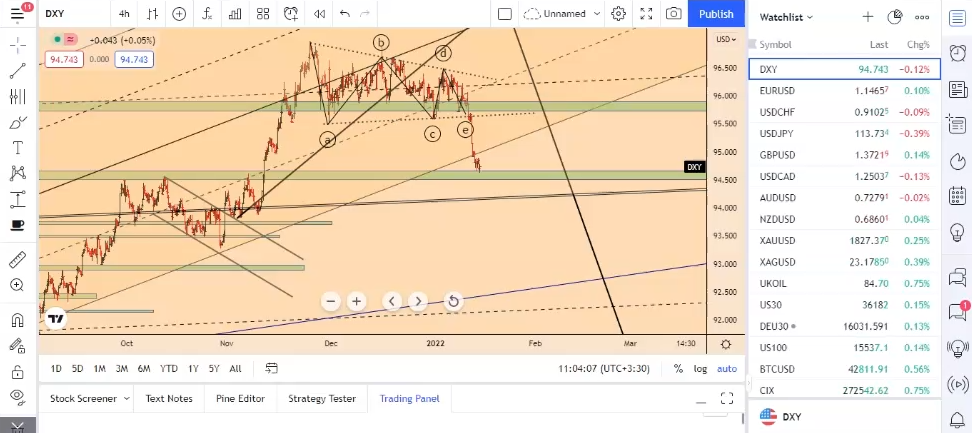Toggle magnet mode for drawings
The height and width of the screenshot is (433, 972).
click(17, 321)
